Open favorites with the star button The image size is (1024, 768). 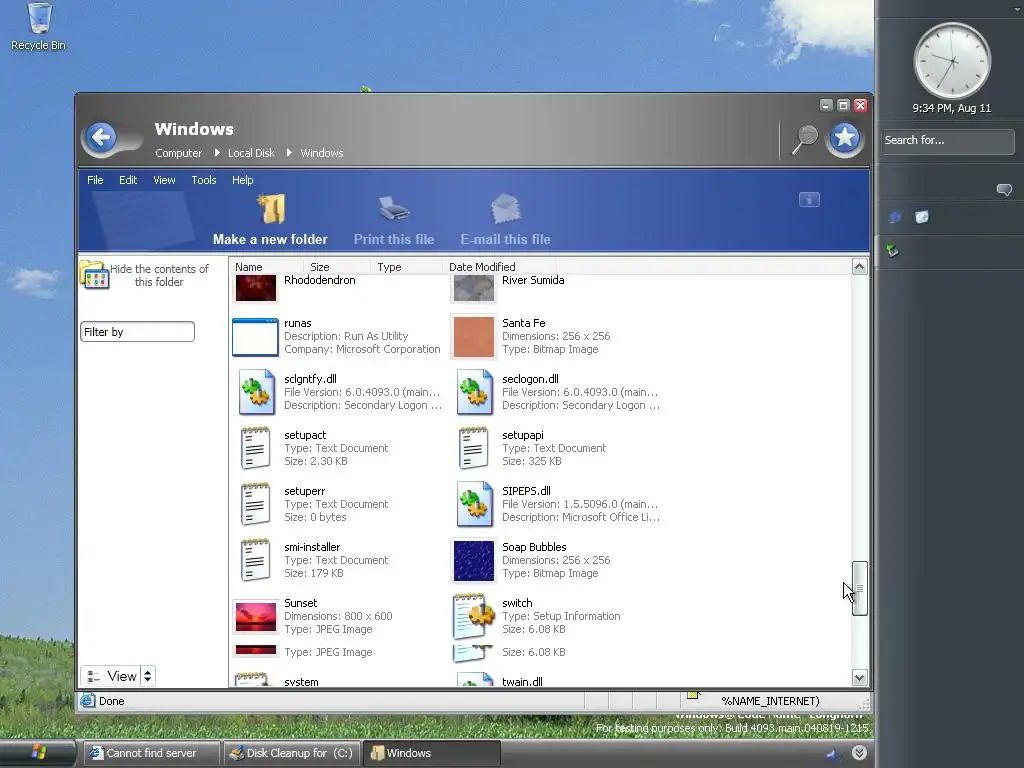[x=844, y=138]
